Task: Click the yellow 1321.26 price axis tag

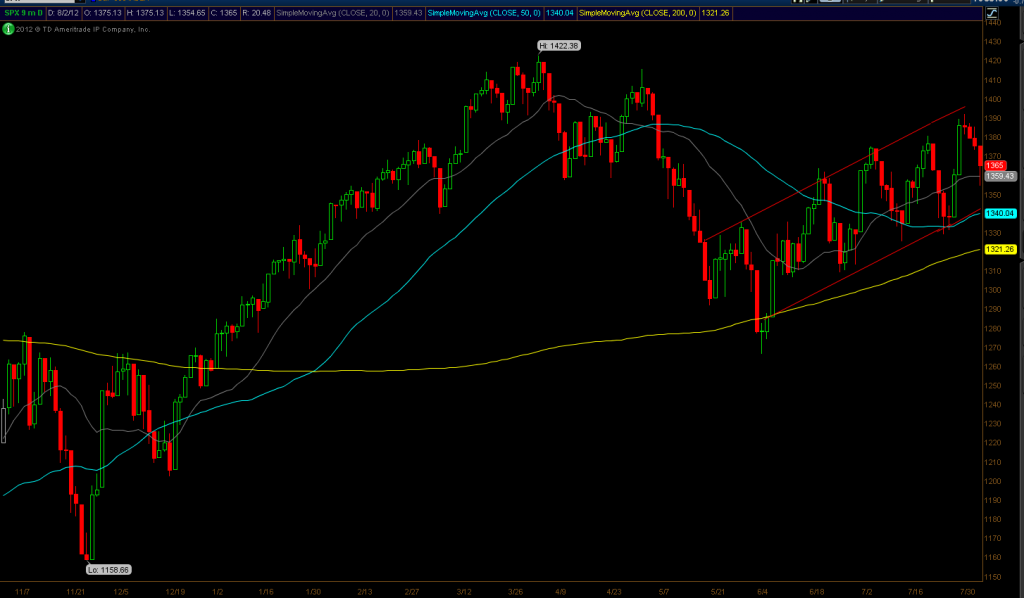Action: pos(1000,249)
